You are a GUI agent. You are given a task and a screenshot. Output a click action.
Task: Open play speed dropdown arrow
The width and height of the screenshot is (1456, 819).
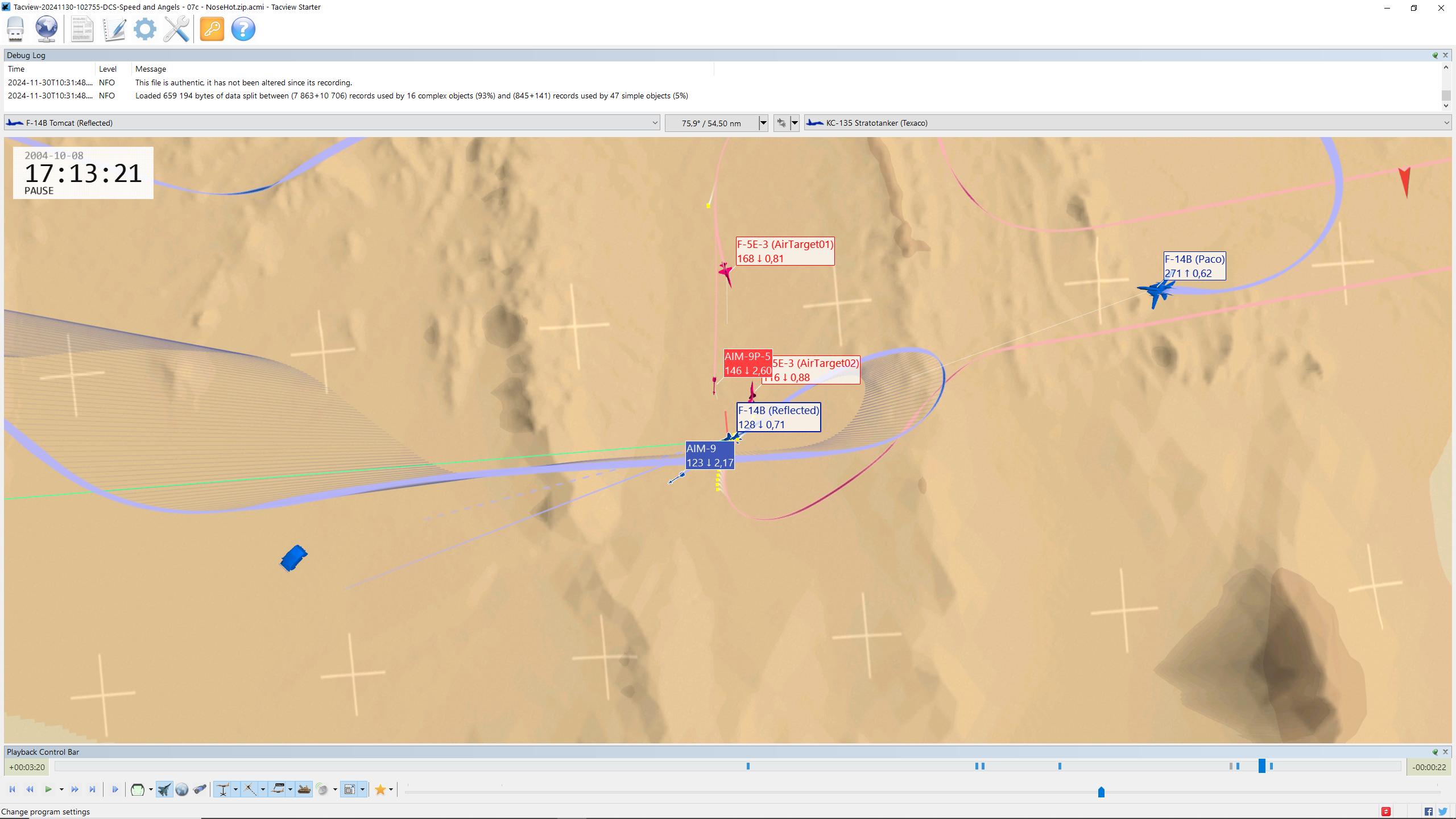pos(61,789)
